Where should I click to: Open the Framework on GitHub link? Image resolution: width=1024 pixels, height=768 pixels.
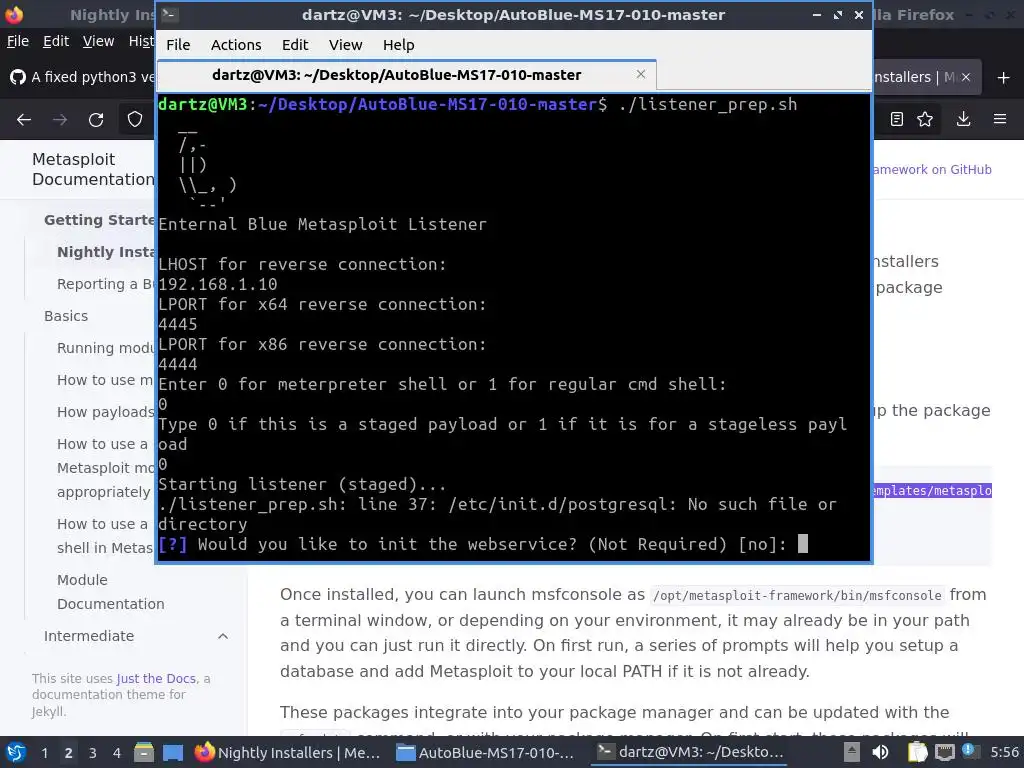(933, 170)
